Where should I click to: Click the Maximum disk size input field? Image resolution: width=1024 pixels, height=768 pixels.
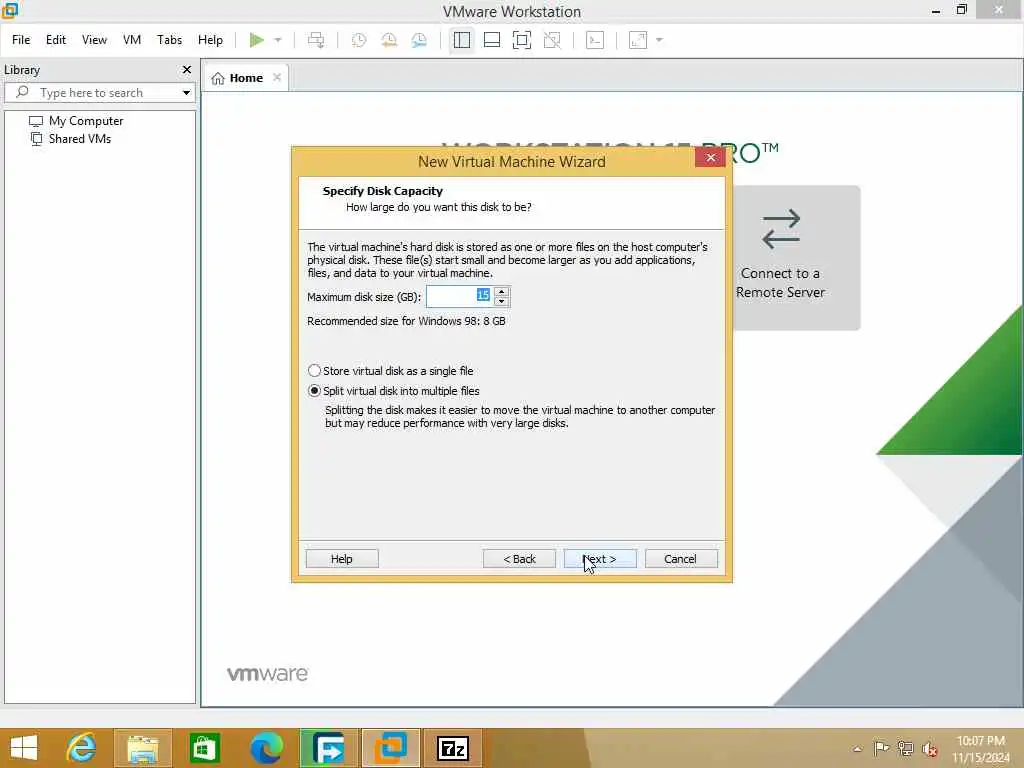pos(459,296)
